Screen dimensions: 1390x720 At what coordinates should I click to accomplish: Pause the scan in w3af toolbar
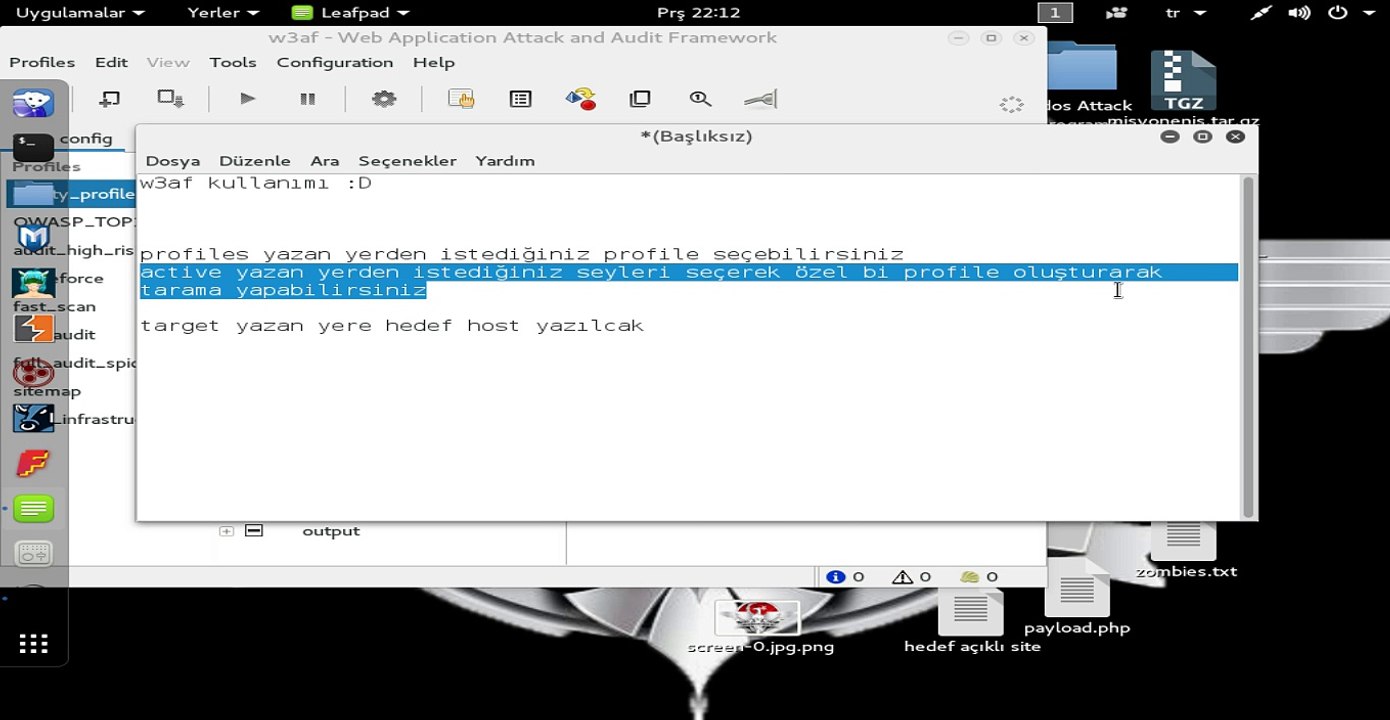click(x=308, y=99)
